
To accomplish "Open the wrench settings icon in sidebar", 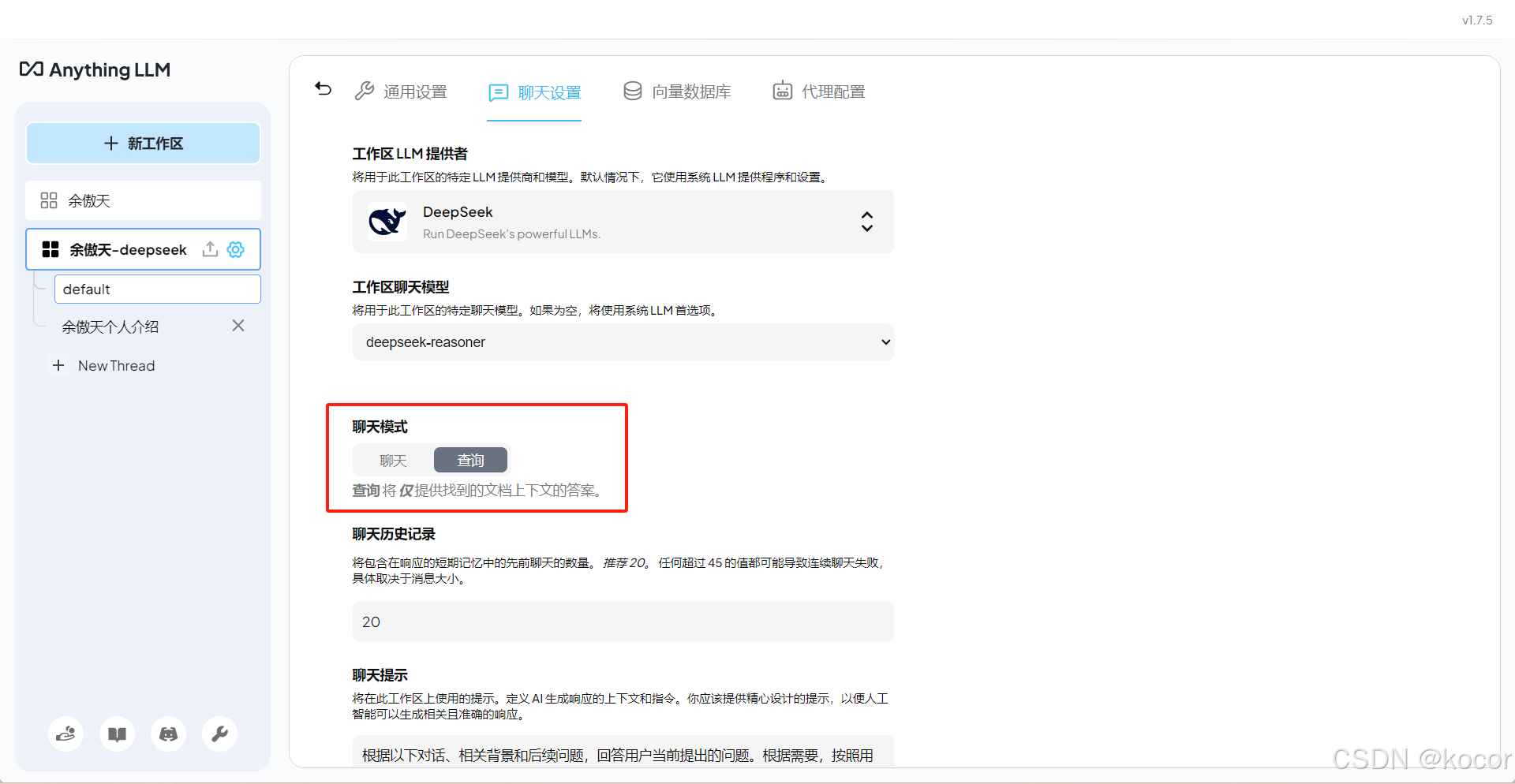I will [219, 734].
